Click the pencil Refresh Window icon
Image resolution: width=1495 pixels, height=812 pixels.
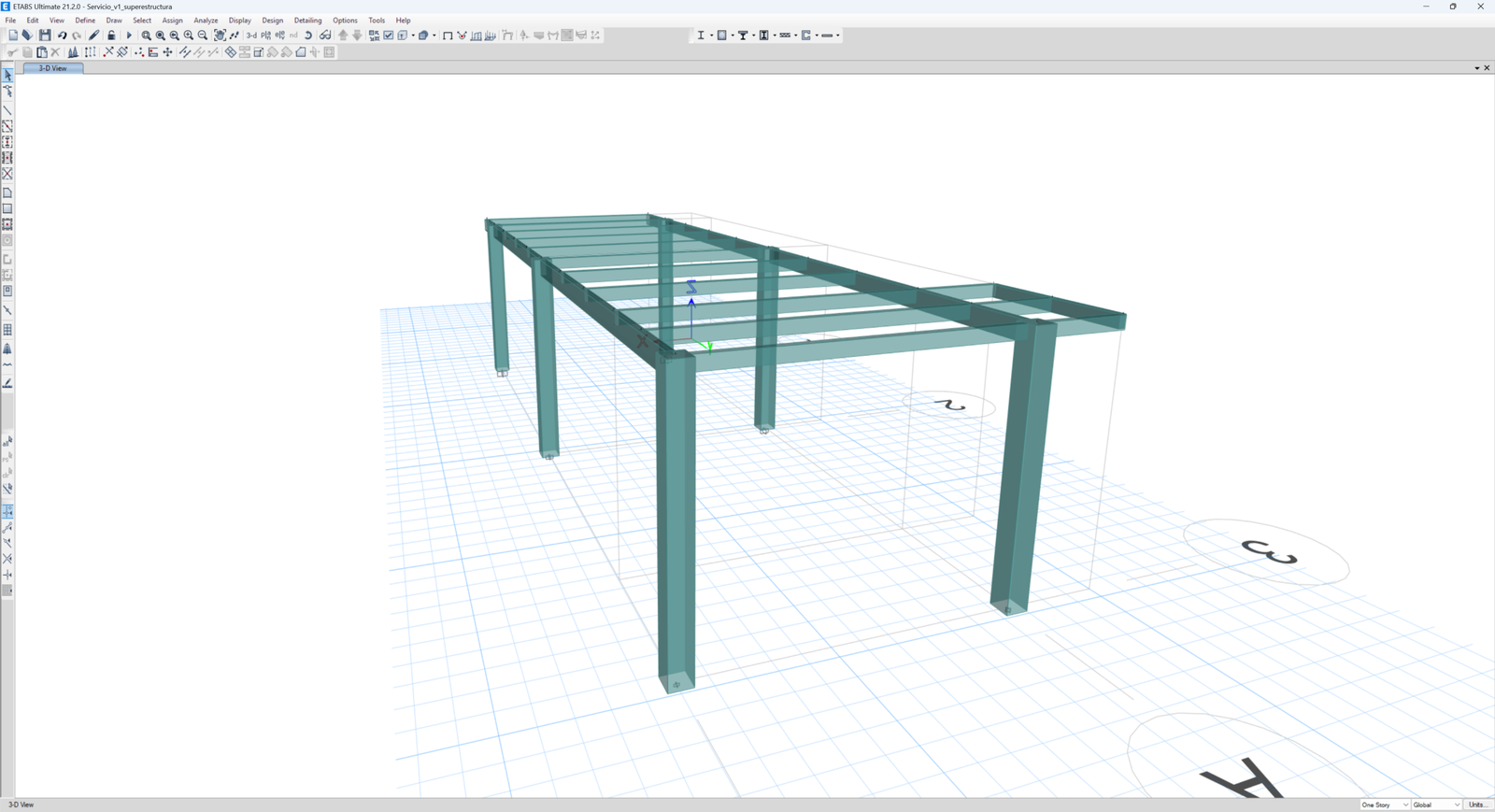(x=93, y=36)
